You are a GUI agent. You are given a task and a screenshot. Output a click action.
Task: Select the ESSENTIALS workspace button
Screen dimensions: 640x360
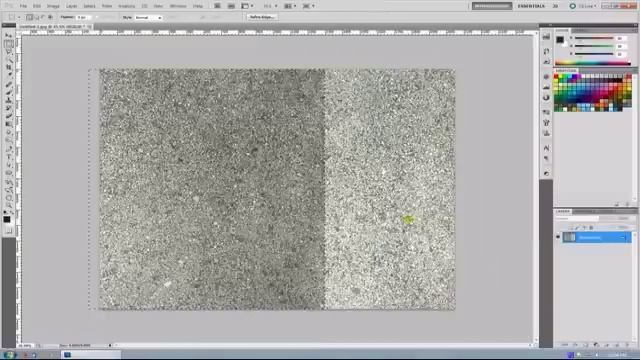point(531,6)
